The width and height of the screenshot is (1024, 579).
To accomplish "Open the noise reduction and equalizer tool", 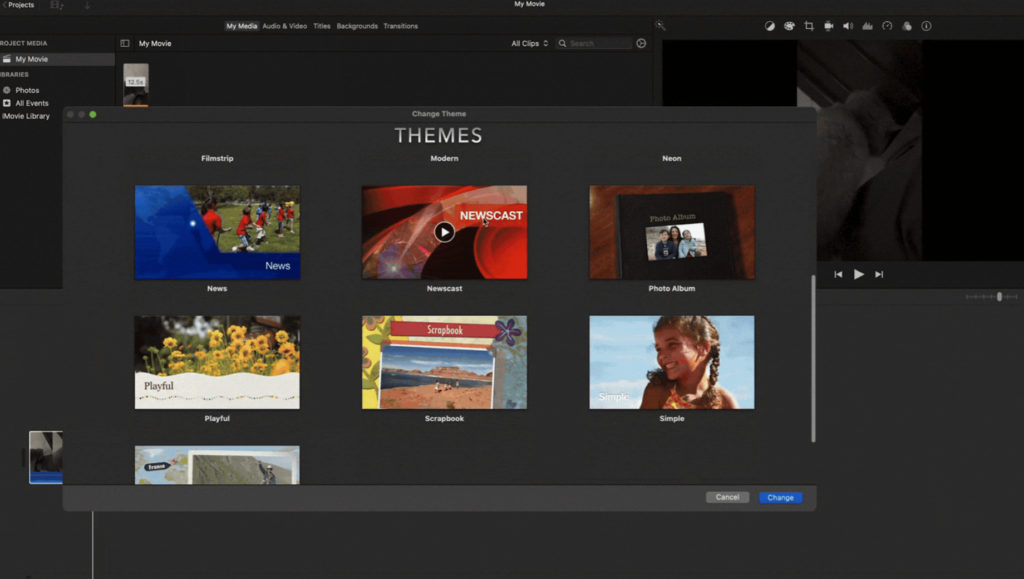I will click(867, 26).
